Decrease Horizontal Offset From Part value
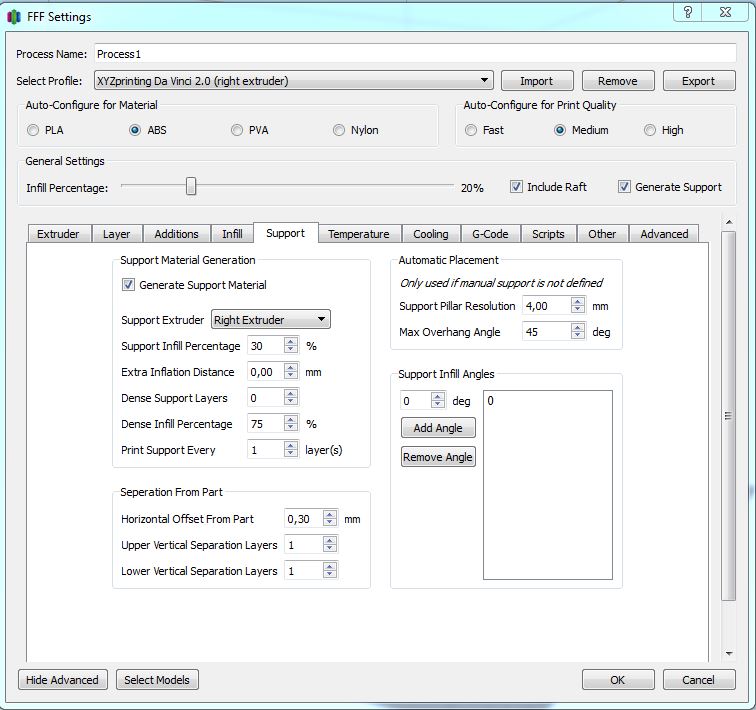 329,524
